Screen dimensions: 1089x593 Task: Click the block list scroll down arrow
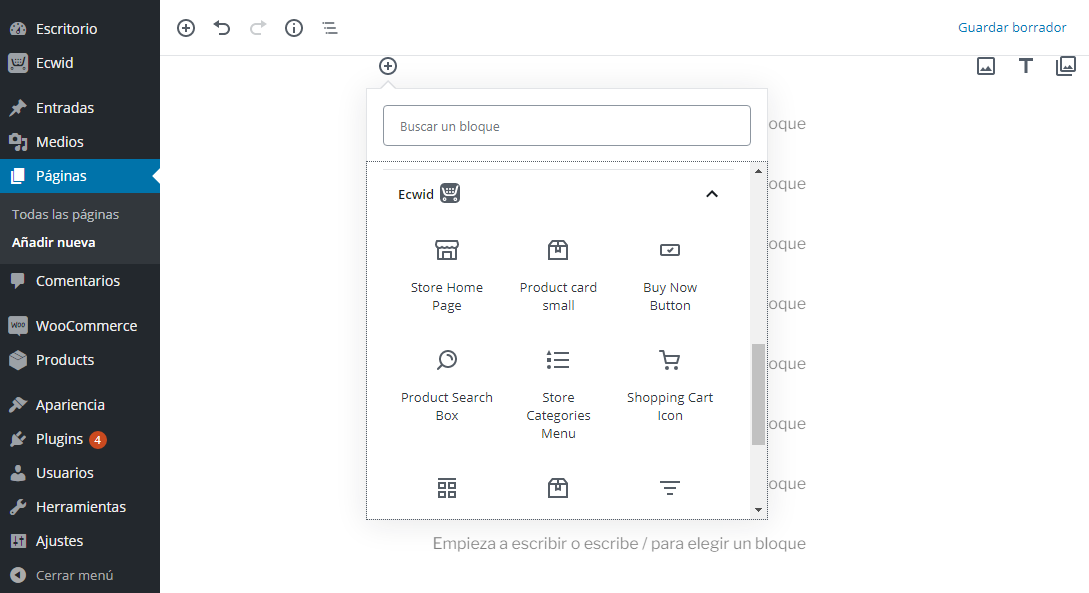click(758, 510)
